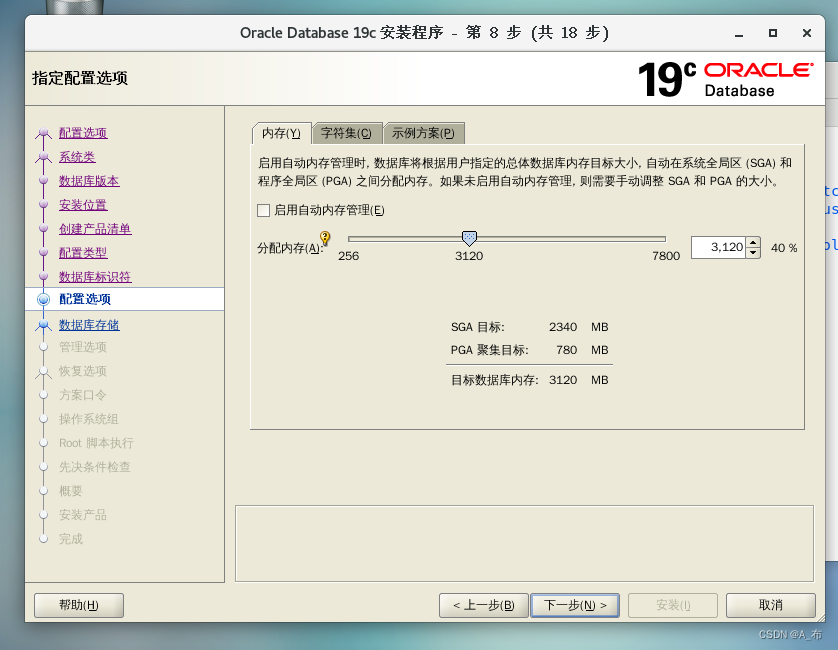Screen dimensions: 838x650
Task: Click the 40 % percentage label
Action: click(x=784, y=248)
